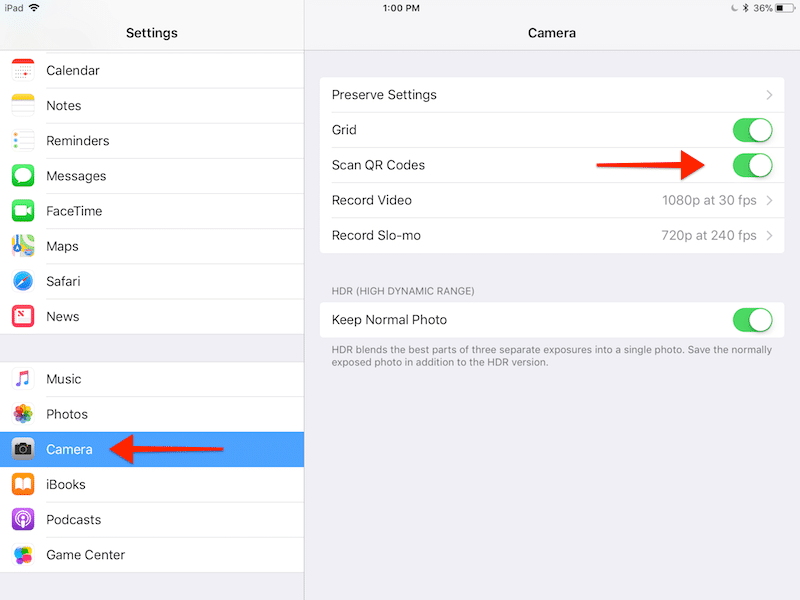Viewport: 800px width, 600px height.
Task: Turn off the Grid switch
Action: tap(752, 130)
